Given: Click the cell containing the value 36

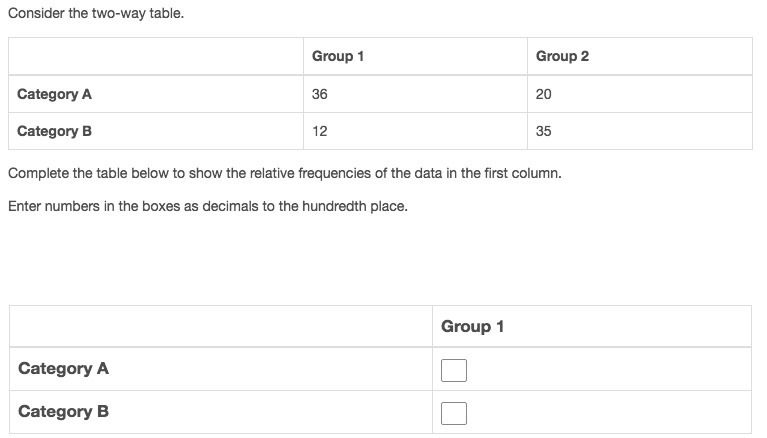Looking at the screenshot, I should click(x=320, y=94).
